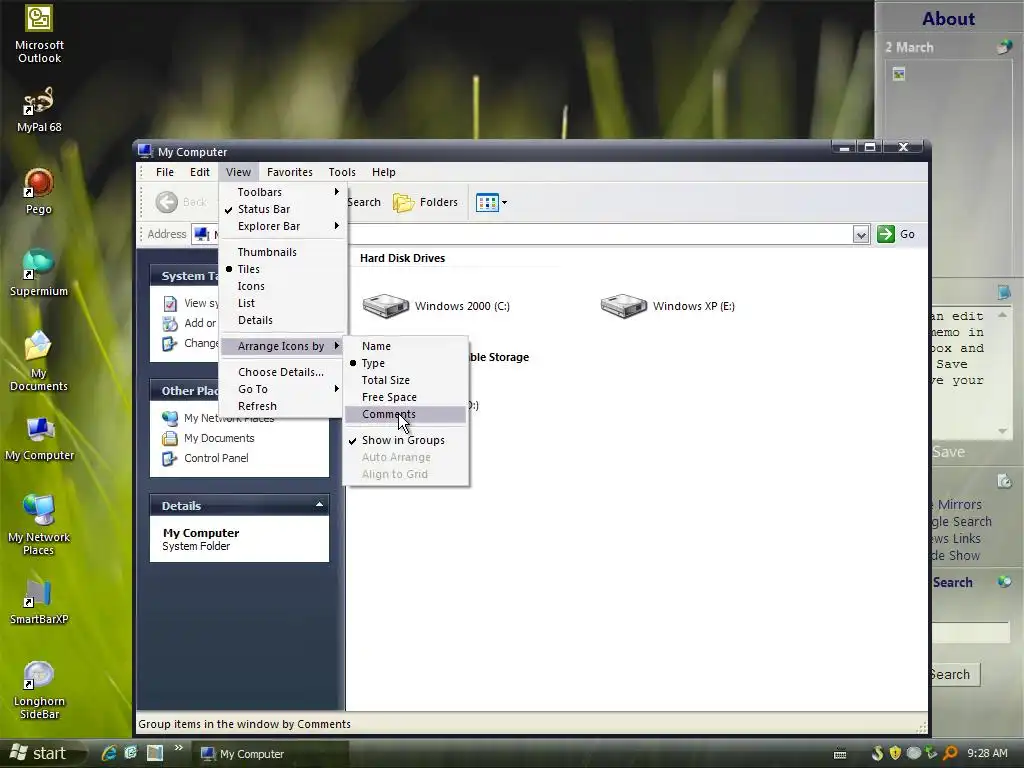Open the Edit menu
The image size is (1024, 768).
[x=200, y=172]
